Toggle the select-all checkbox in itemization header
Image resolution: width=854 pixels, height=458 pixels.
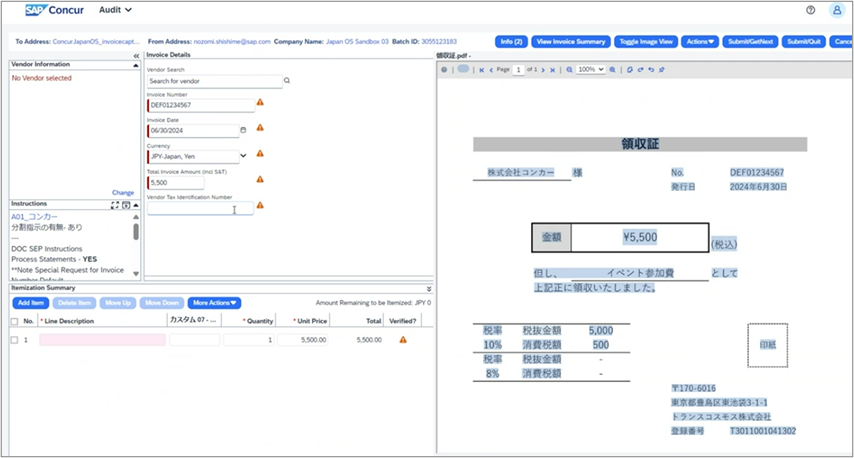click(14, 321)
